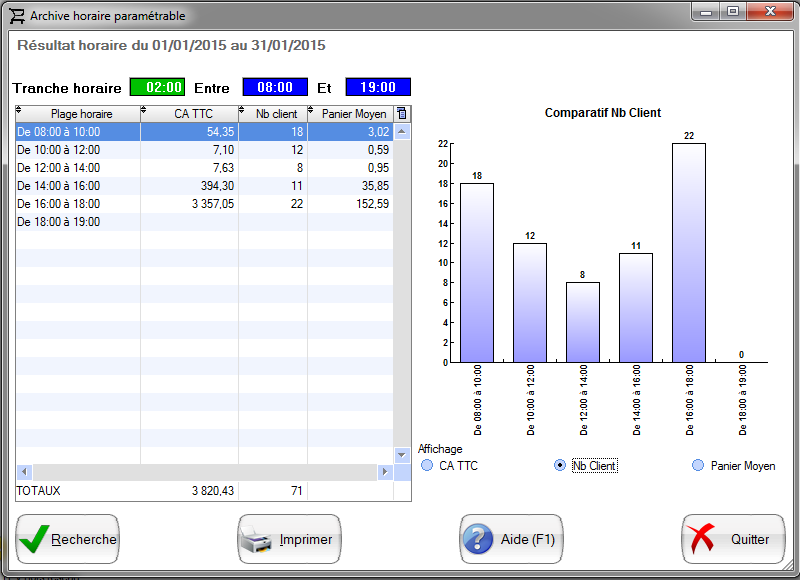
Task: Click the shopping cart icon in title bar
Action: (17, 16)
